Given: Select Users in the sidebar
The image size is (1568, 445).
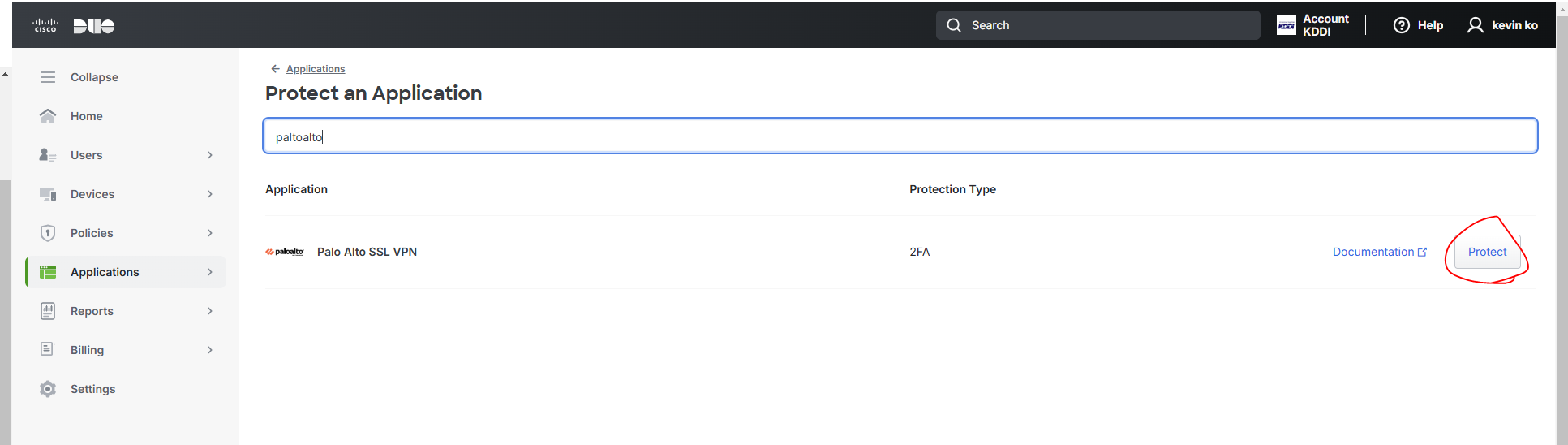Looking at the screenshot, I should tap(127, 155).
